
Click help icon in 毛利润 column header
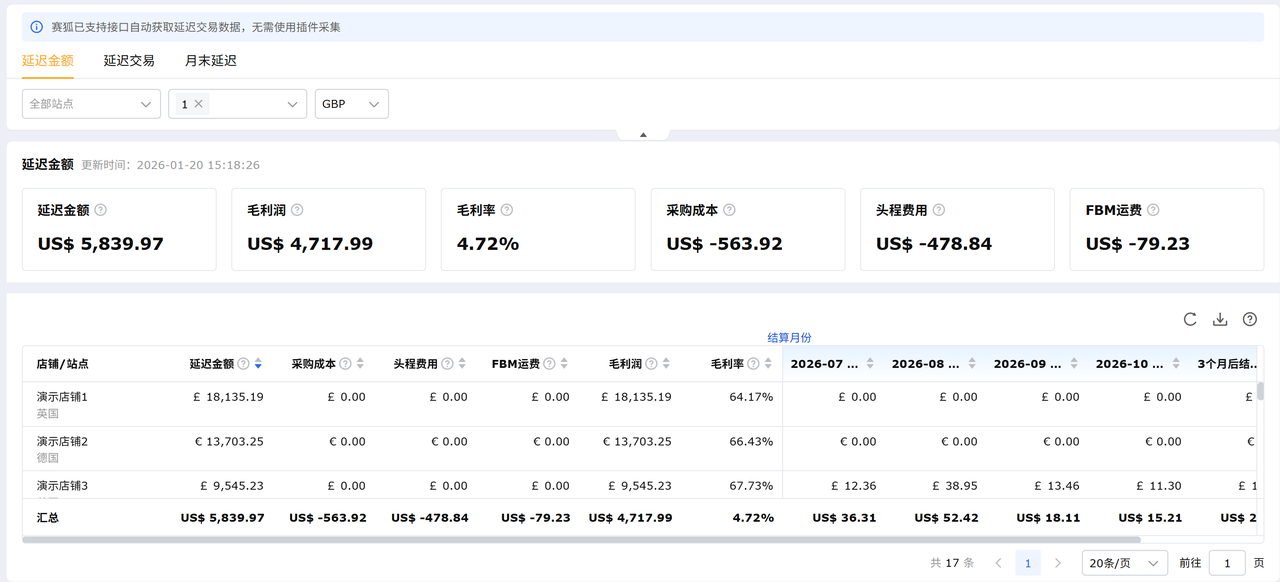point(651,364)
